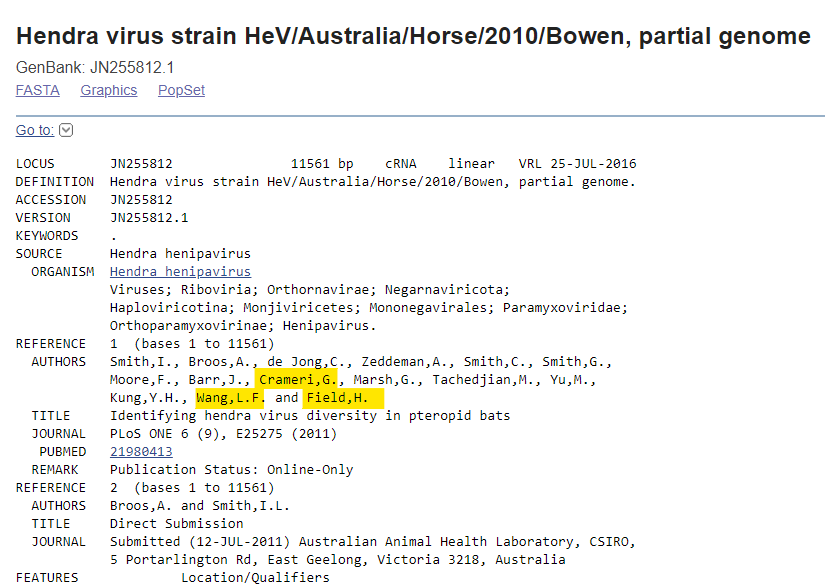The width and height of the screenshot is (825, 587).
Task: Click the 'Publication Status: Online-Only' remark
Action: click(x=231, y=470)
